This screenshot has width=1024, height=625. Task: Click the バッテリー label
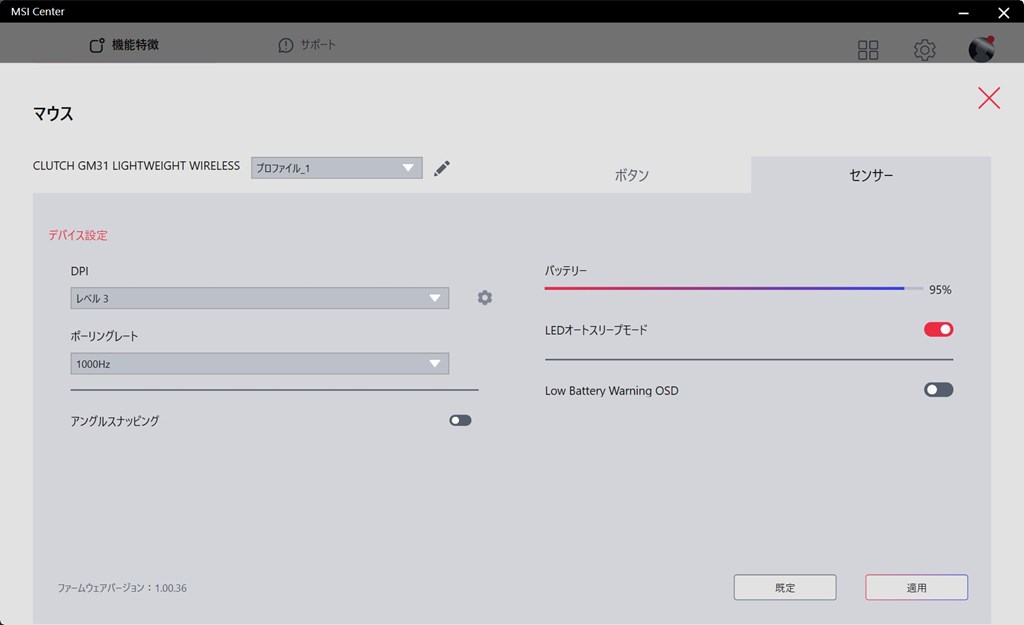pos(566,270)
